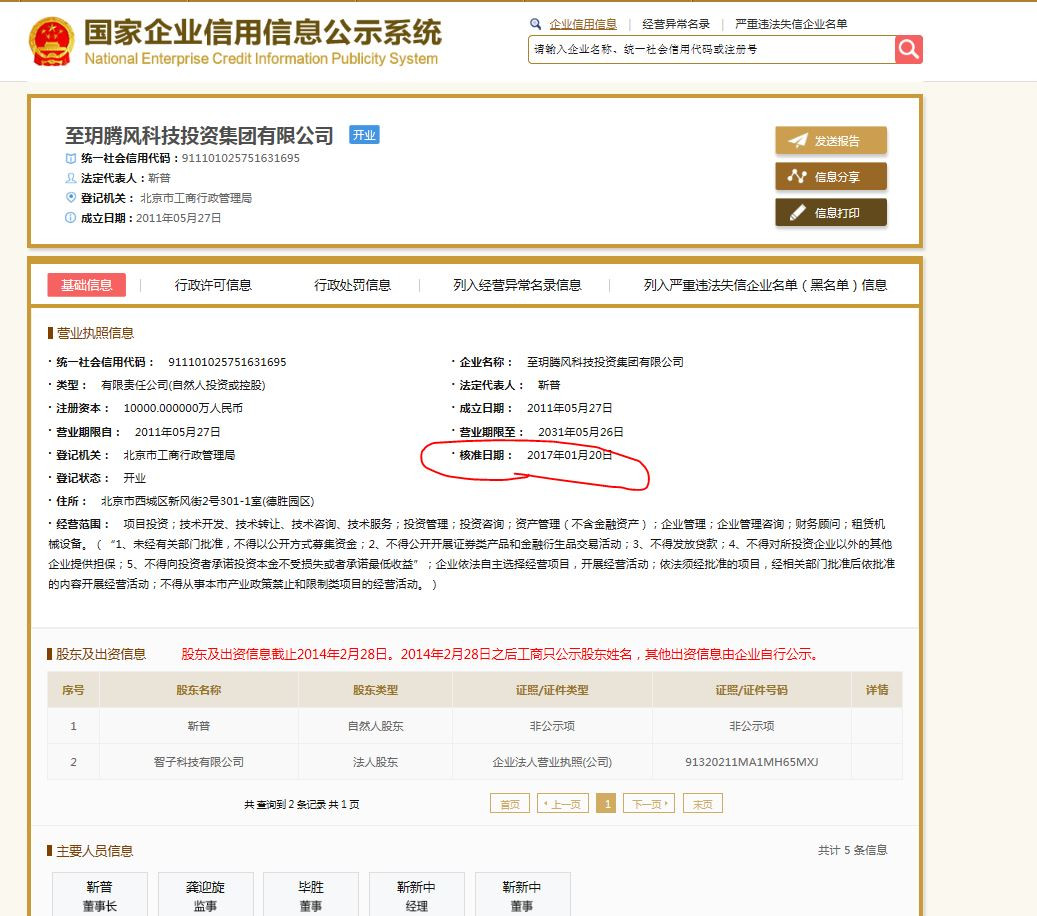Select the 企业信用信息 search category
1037x916 pixels.
[583, 24]
